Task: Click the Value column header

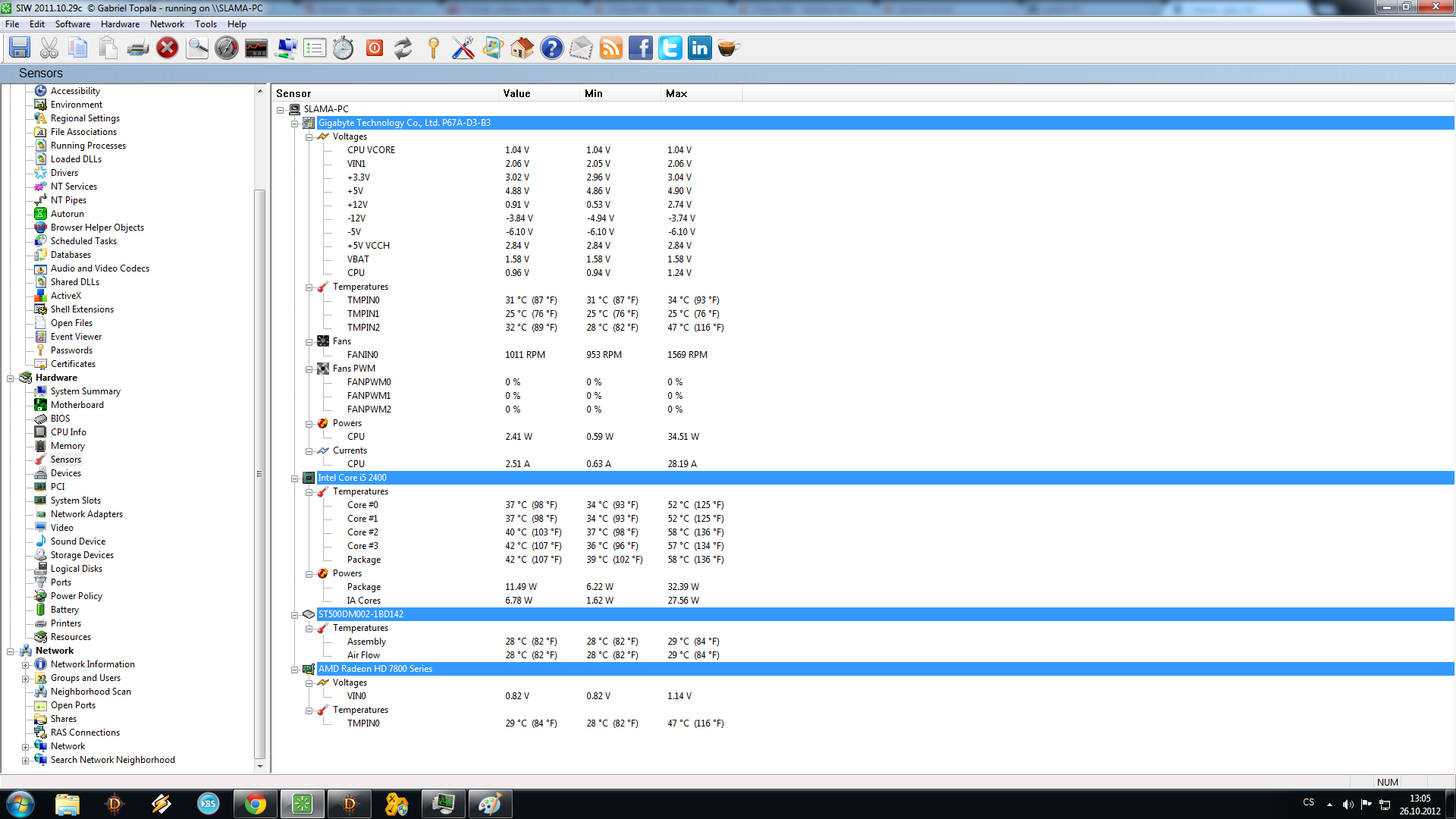Action: (x=540, y=93)
